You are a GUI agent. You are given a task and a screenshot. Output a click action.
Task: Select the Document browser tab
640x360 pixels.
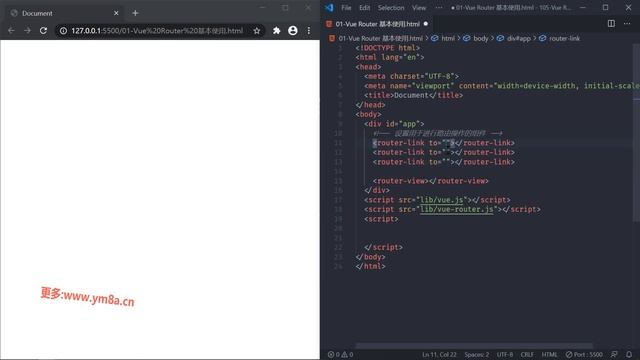point(64,13)
